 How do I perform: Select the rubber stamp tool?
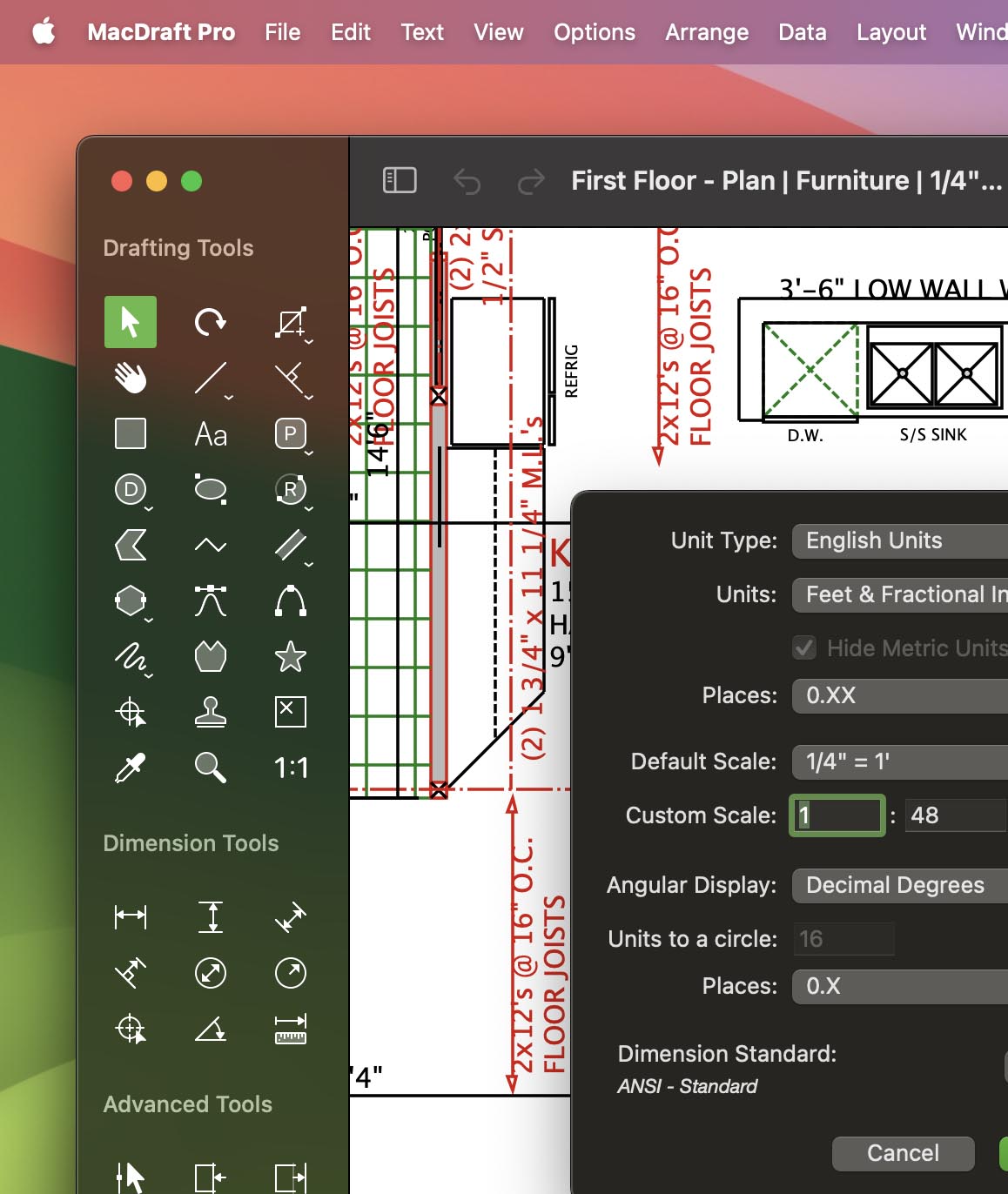(x=211, y=712)
